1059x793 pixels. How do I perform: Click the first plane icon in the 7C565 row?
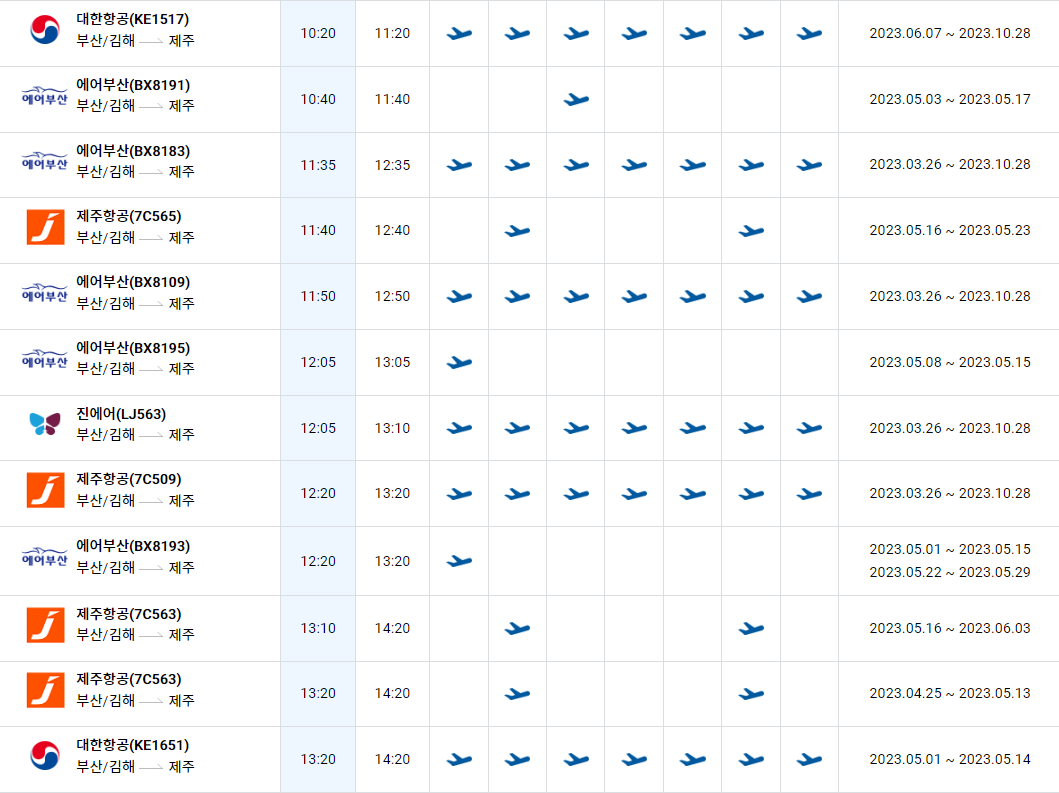517,231
